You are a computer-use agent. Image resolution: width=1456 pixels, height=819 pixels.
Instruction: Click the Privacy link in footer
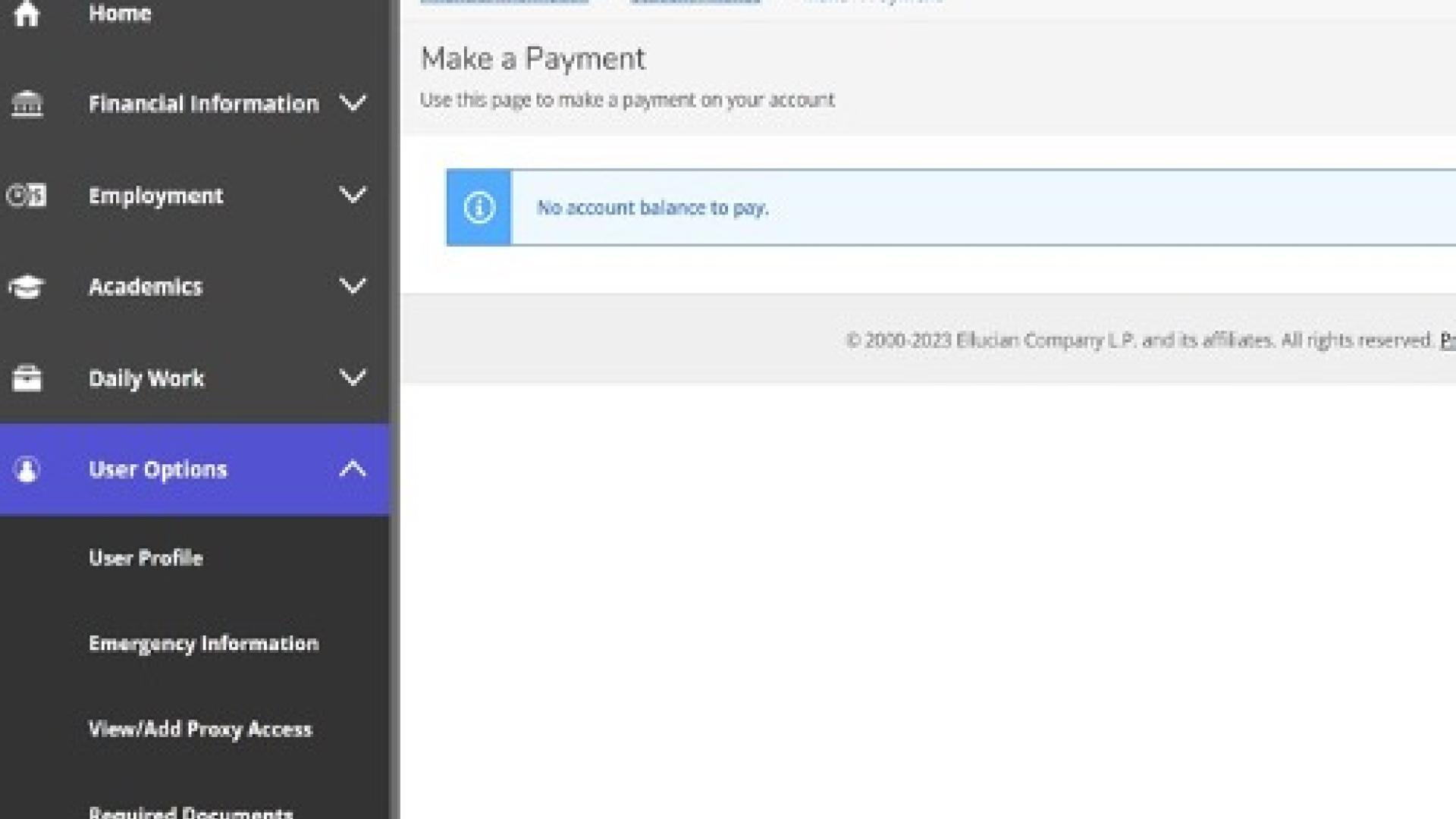(1447, 340)
